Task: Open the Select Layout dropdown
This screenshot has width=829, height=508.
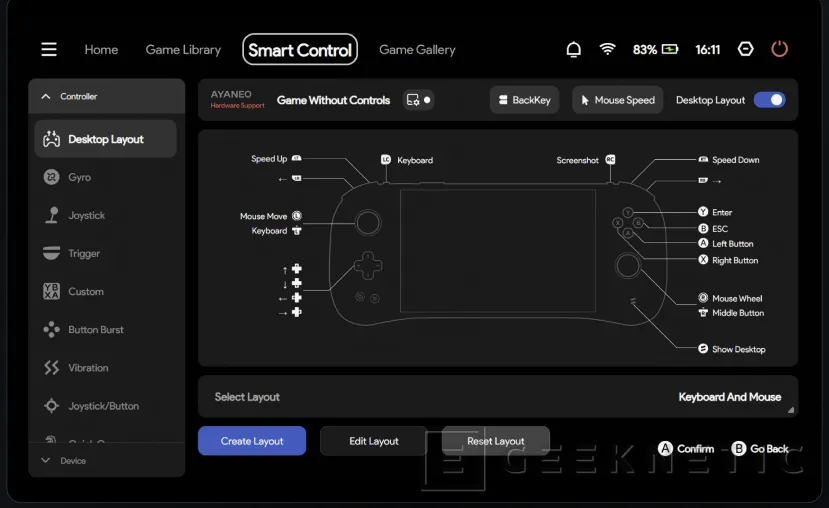Action: [x=498, y=397]
